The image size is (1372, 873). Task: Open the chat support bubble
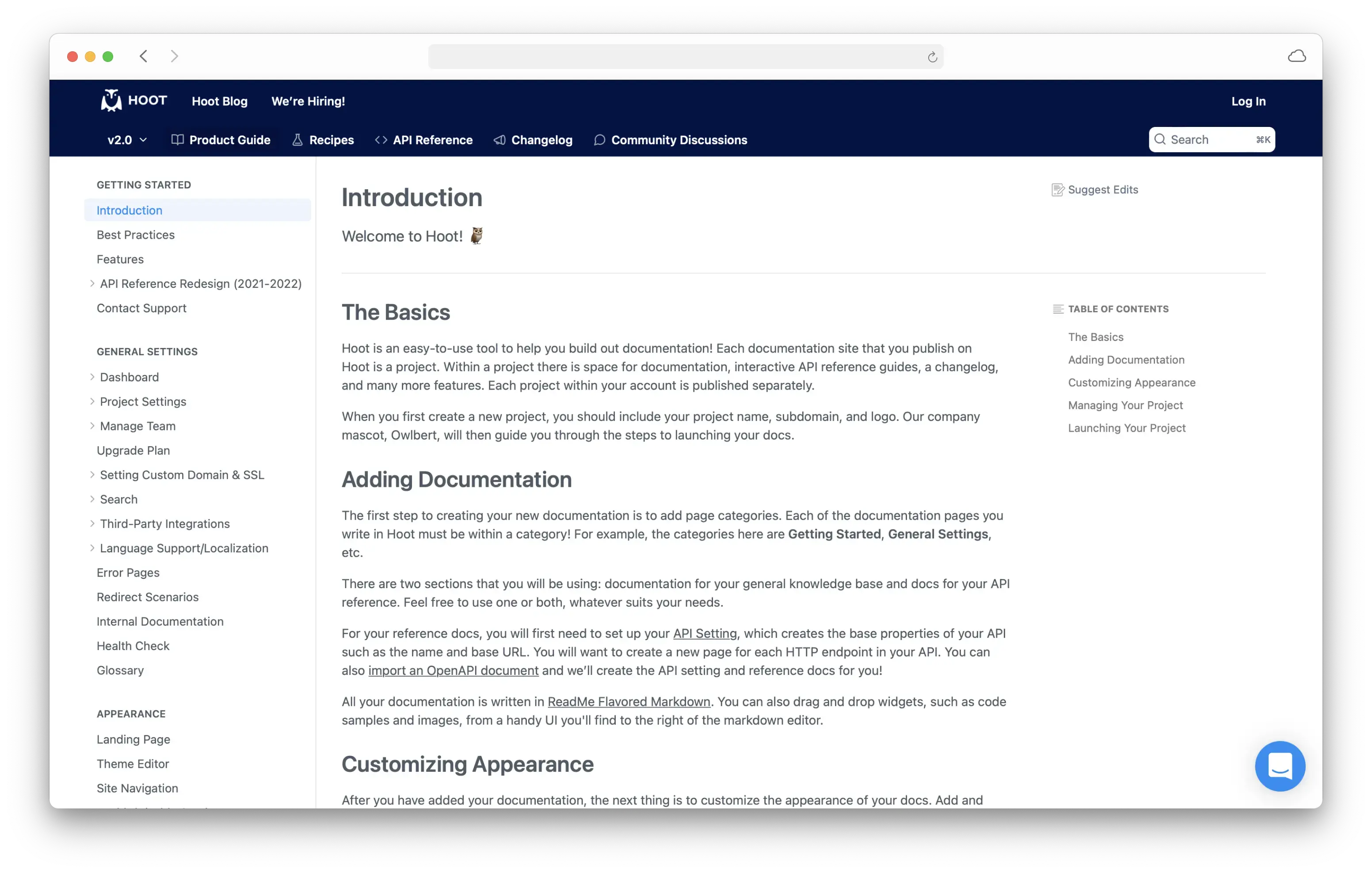coord(1279,766)
